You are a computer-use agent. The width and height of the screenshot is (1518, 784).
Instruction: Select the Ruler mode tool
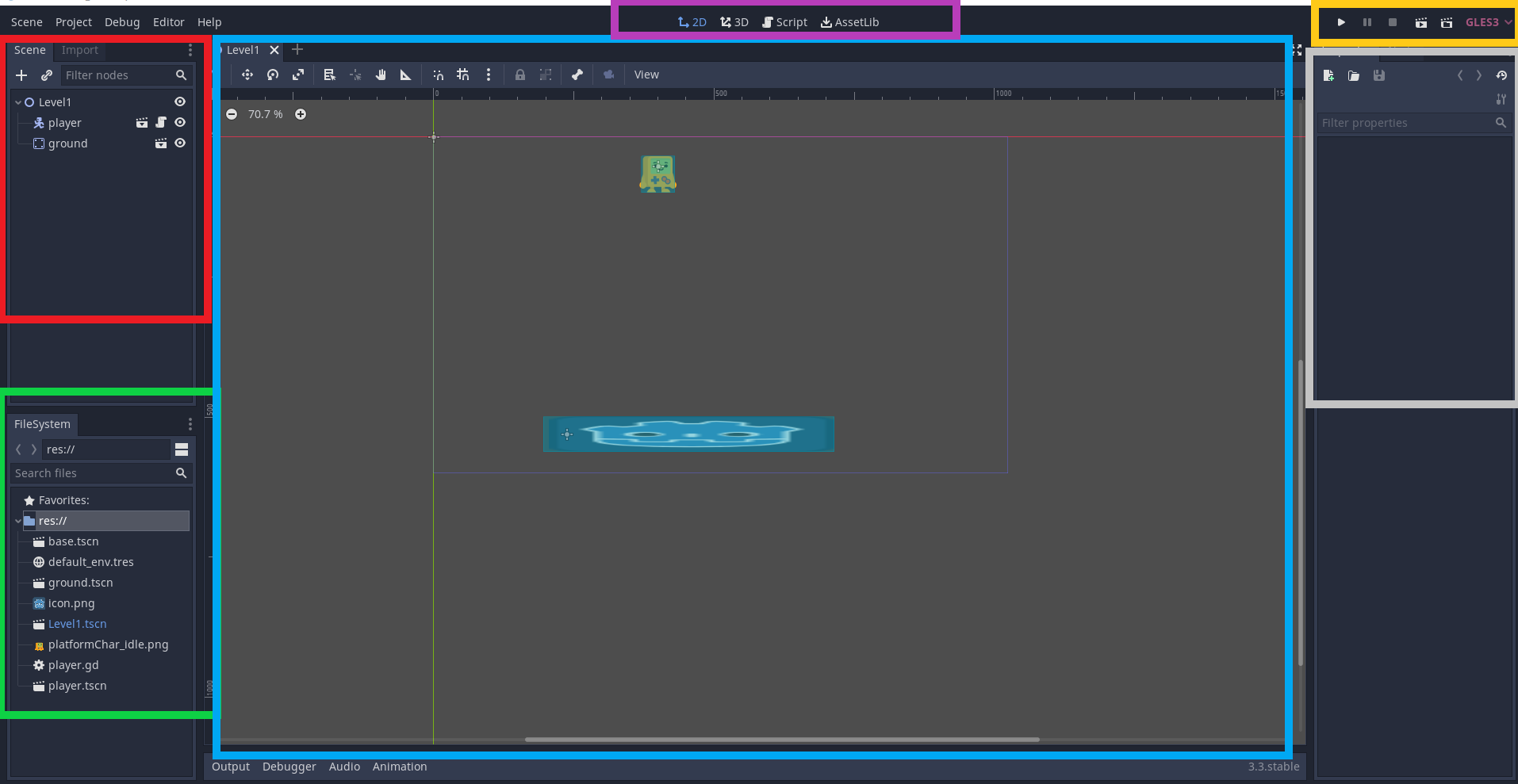tap(406, 75)
